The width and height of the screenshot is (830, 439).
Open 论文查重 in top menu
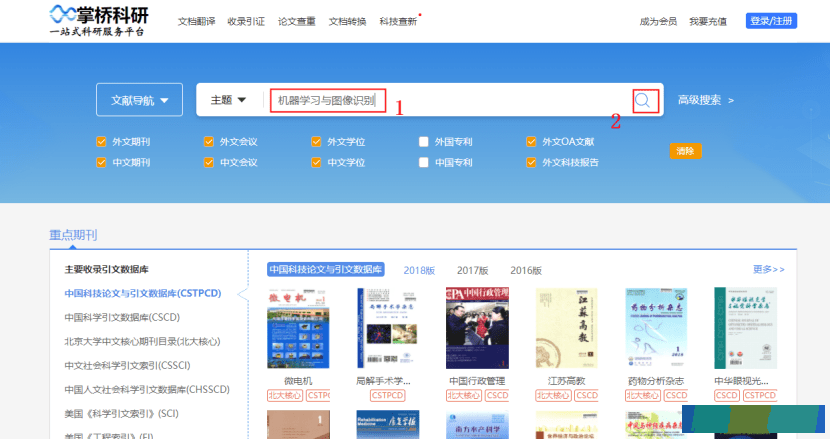click(x=296, y=21)
